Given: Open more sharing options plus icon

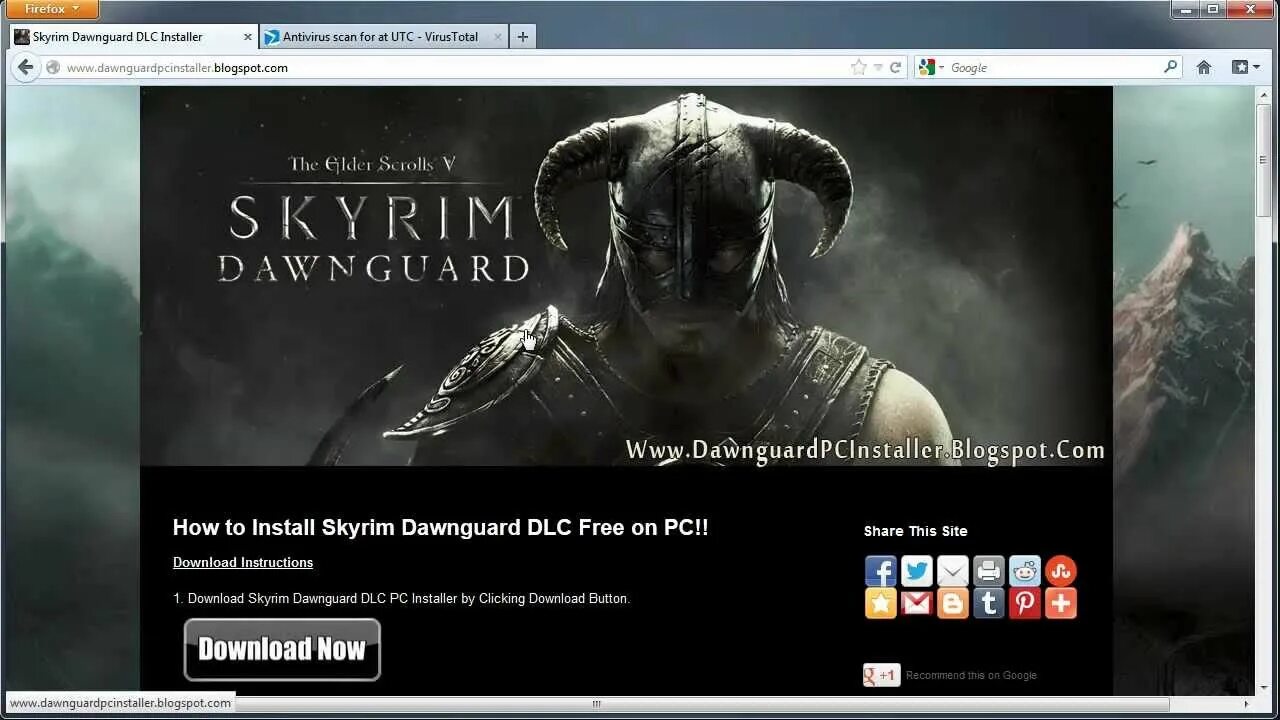Looking at the screenshot, I should [1061, 603].
